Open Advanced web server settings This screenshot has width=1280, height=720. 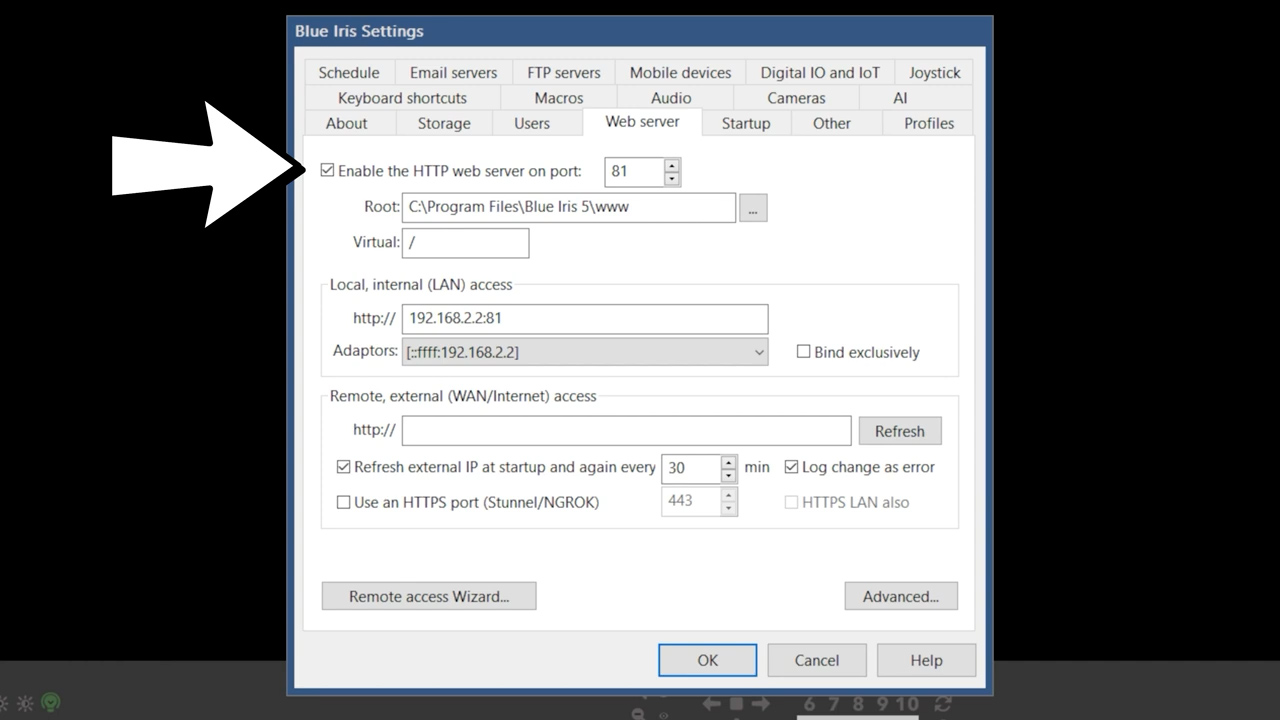[901, 596]
